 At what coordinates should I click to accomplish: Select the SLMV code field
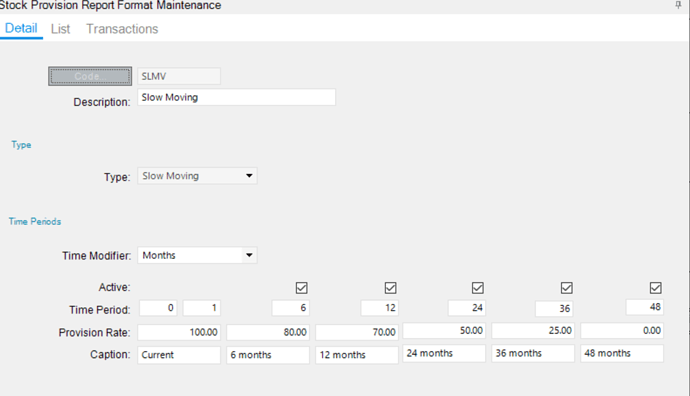(x=179, y=76)
